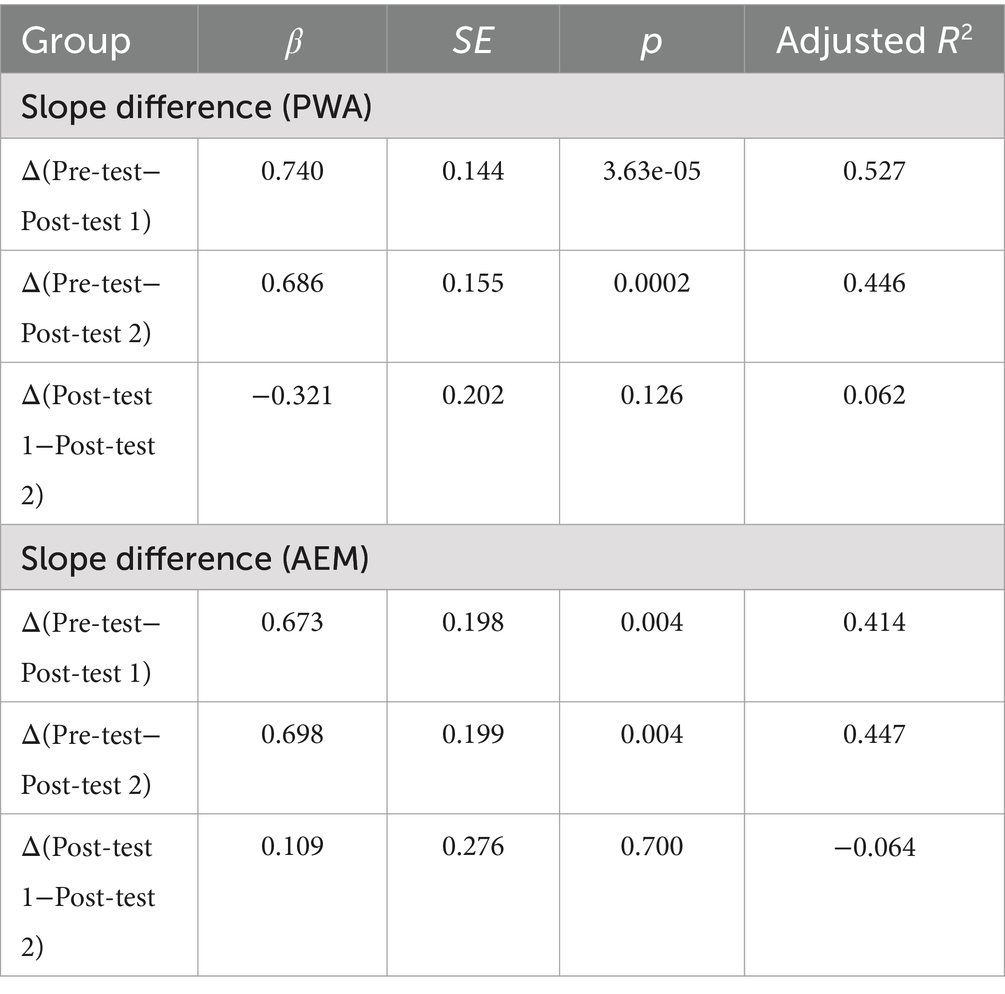The image size is (1005, 994).
Task: Select the p-value 0.0002 cell
Action: click(x=652, y=283)
